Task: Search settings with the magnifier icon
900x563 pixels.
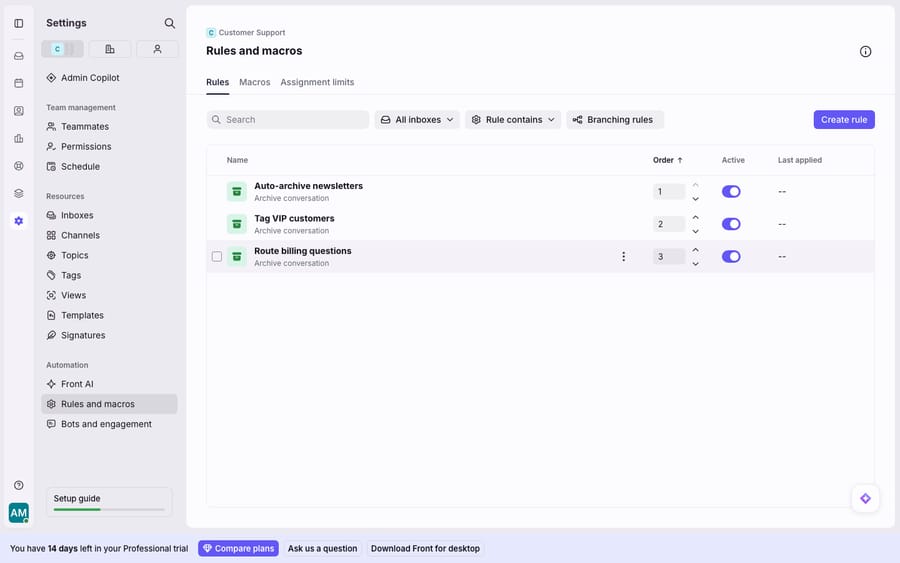Action: pos(169,23)
